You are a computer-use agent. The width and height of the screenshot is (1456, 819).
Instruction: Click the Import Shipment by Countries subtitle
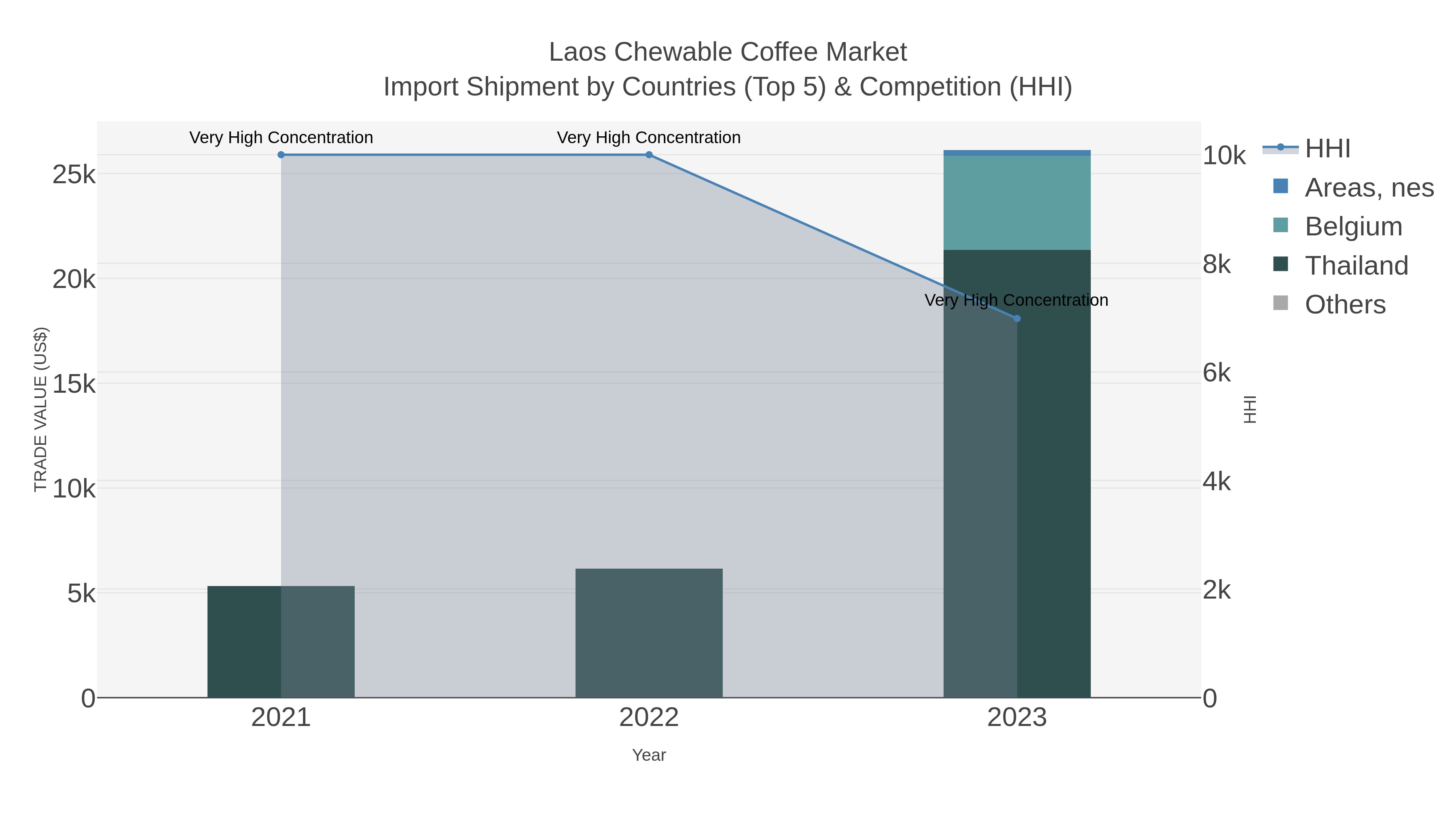click(x=728, y=87)
